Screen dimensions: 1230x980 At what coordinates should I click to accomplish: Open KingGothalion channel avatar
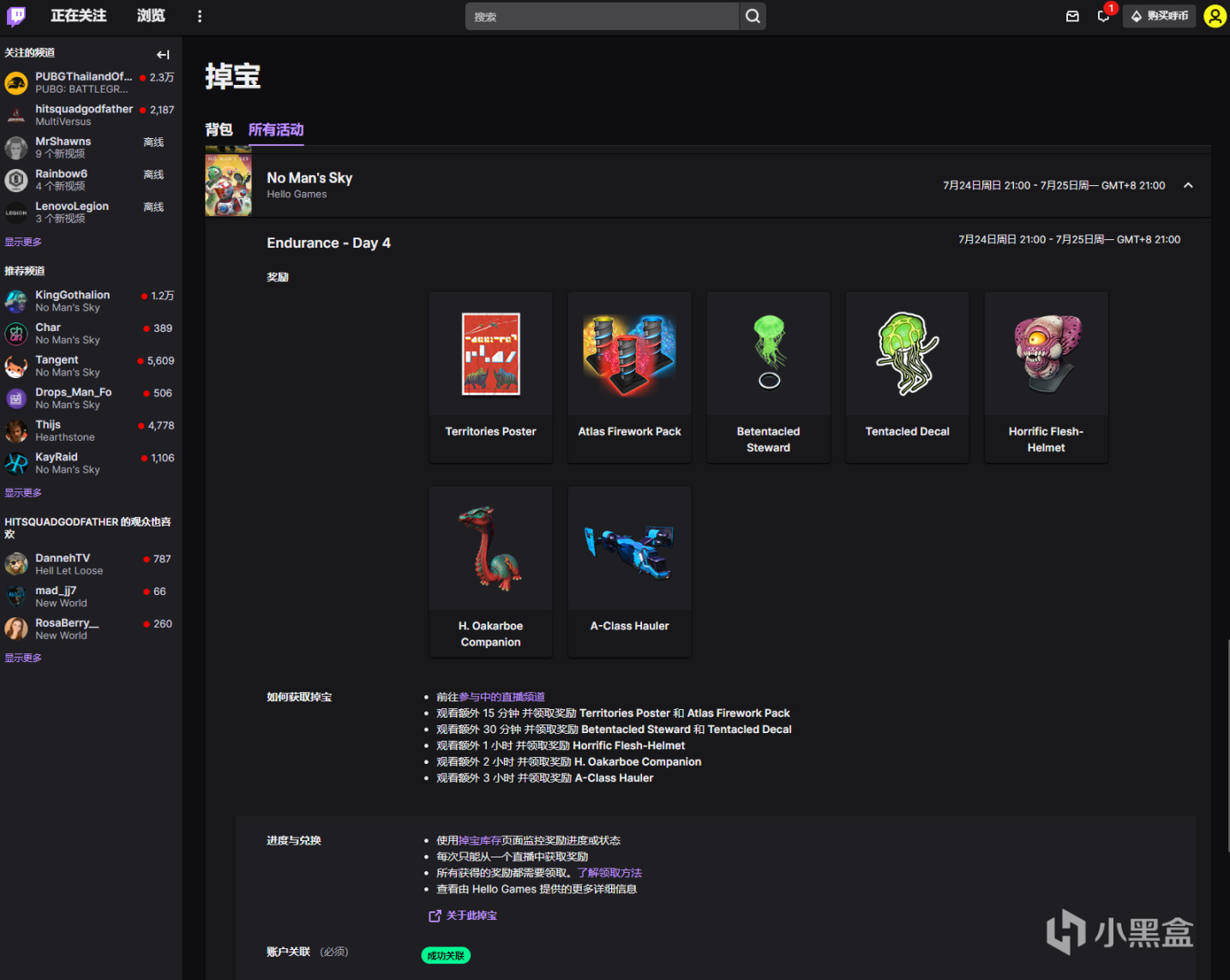[16, 301]
